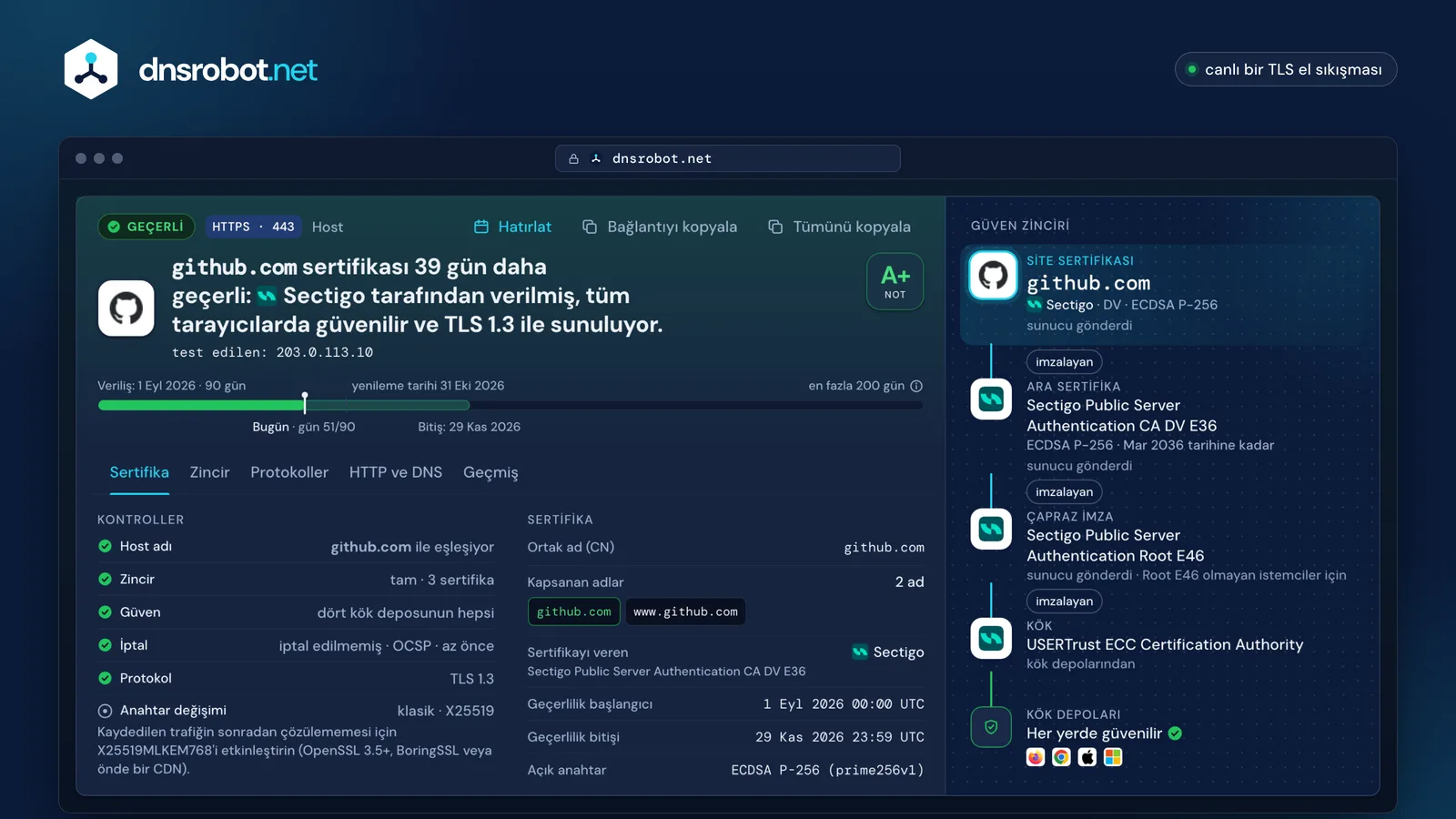Click Bağlantıyı kopyala button

(x=660, y=227)
